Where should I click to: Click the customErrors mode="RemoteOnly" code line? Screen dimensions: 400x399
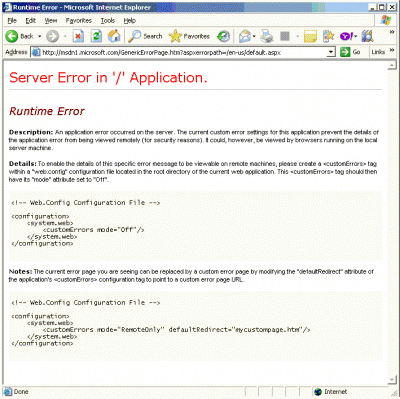[177, 330]
